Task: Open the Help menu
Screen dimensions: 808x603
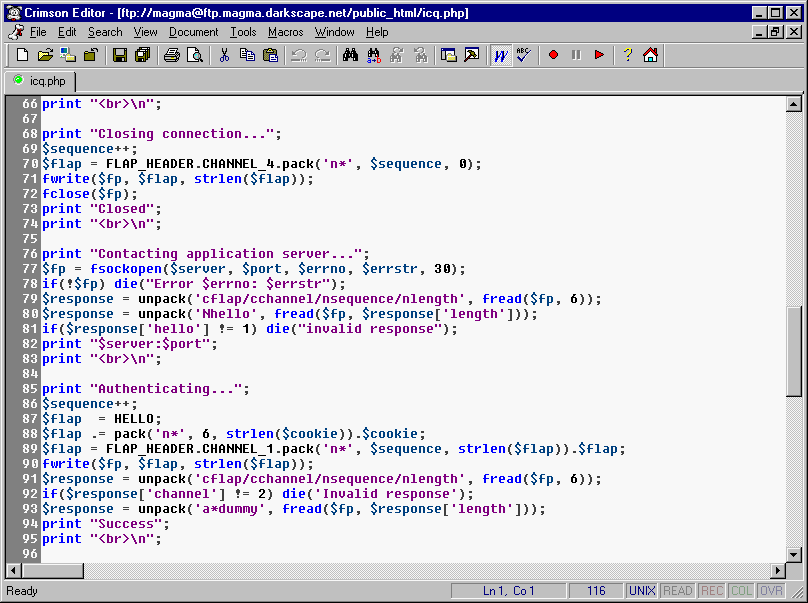Action: pos(377,32)
